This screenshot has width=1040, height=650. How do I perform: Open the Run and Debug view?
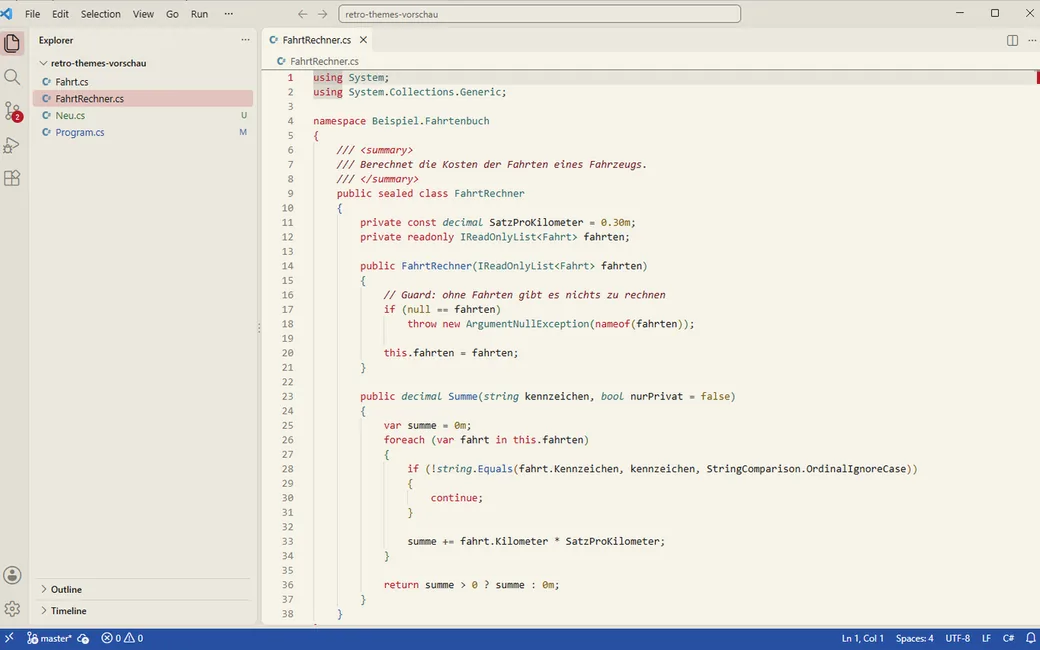coord(12,145)
